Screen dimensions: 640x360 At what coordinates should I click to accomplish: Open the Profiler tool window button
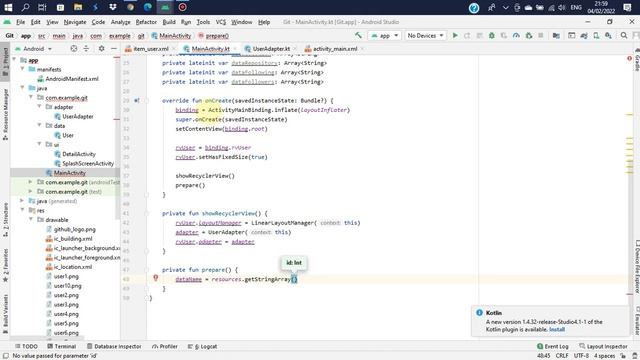164,346
